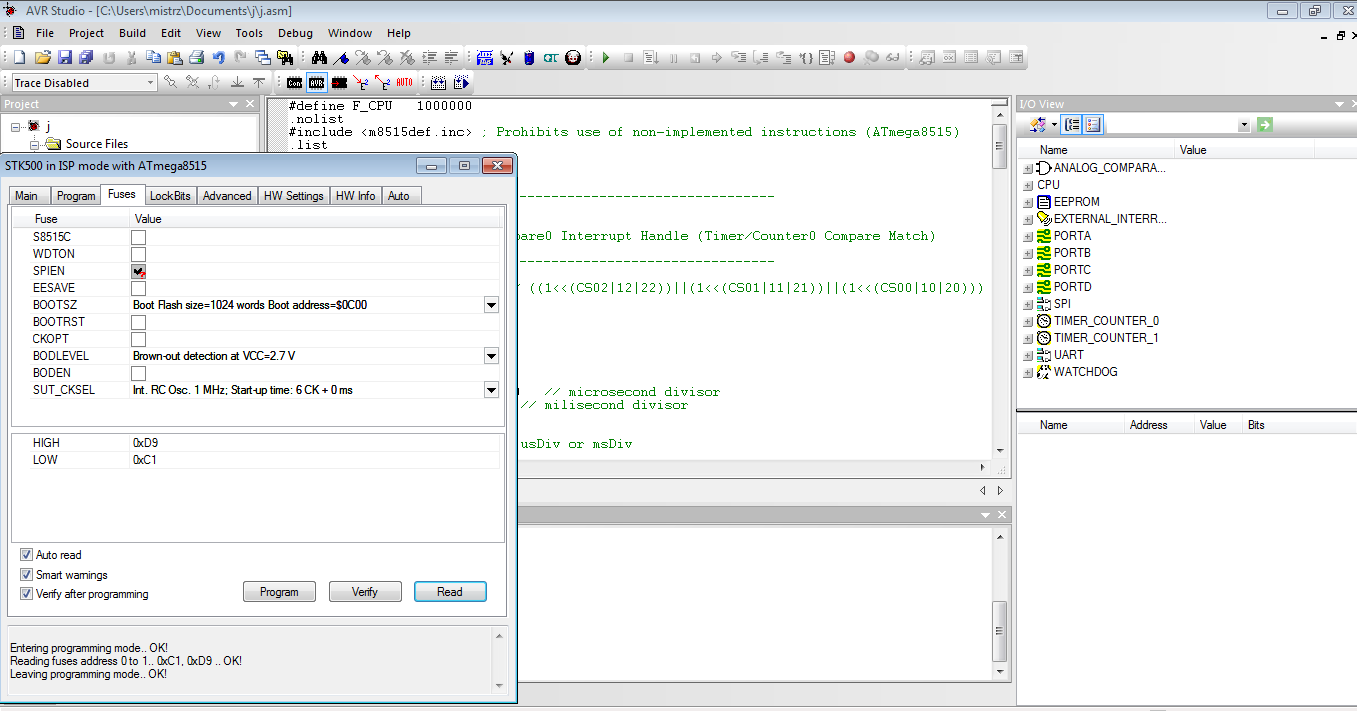Click the red AUTO programming icon

point(404,83)
